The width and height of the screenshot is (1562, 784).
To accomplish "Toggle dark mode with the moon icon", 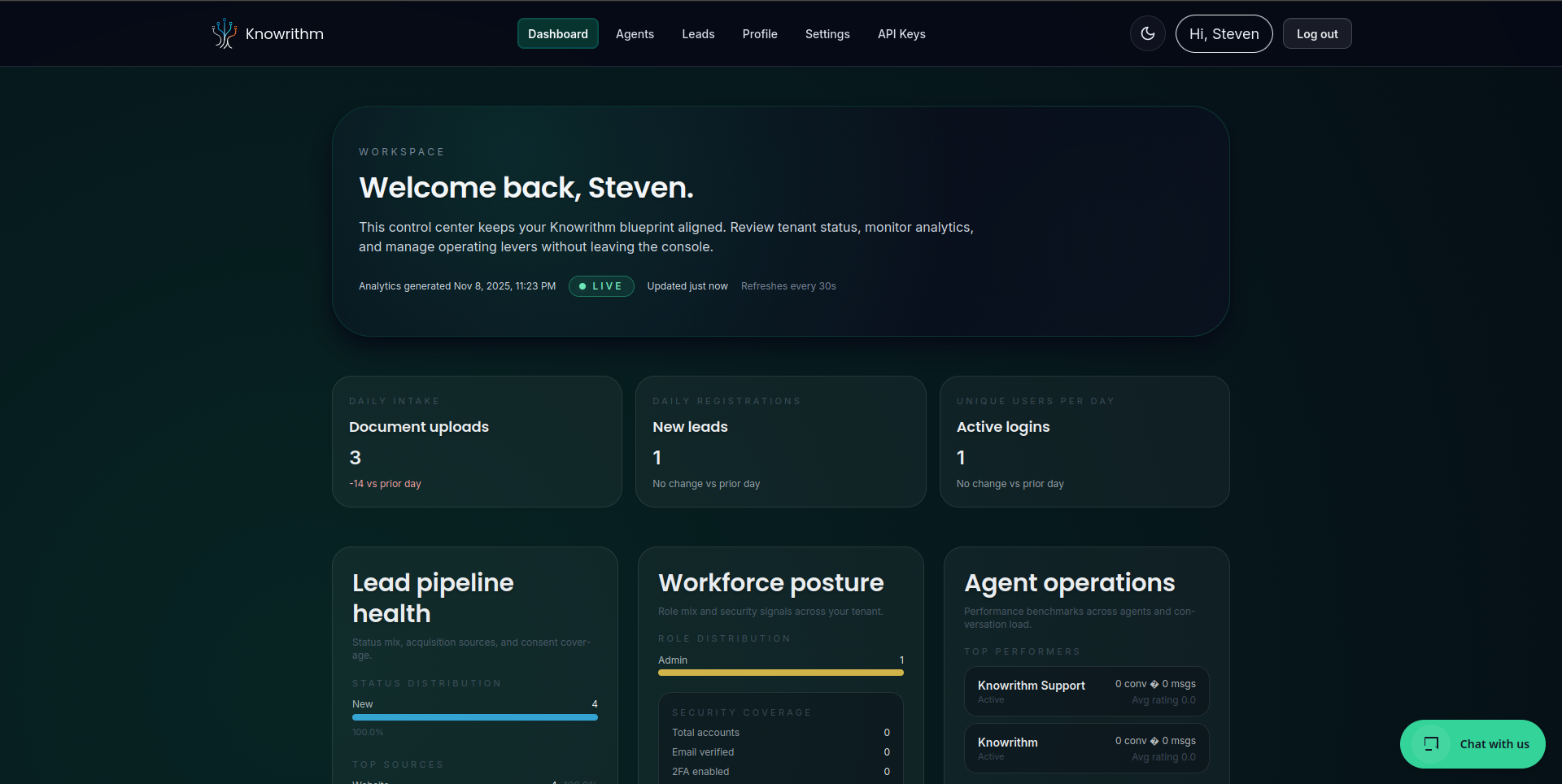I will (1148, 33).
